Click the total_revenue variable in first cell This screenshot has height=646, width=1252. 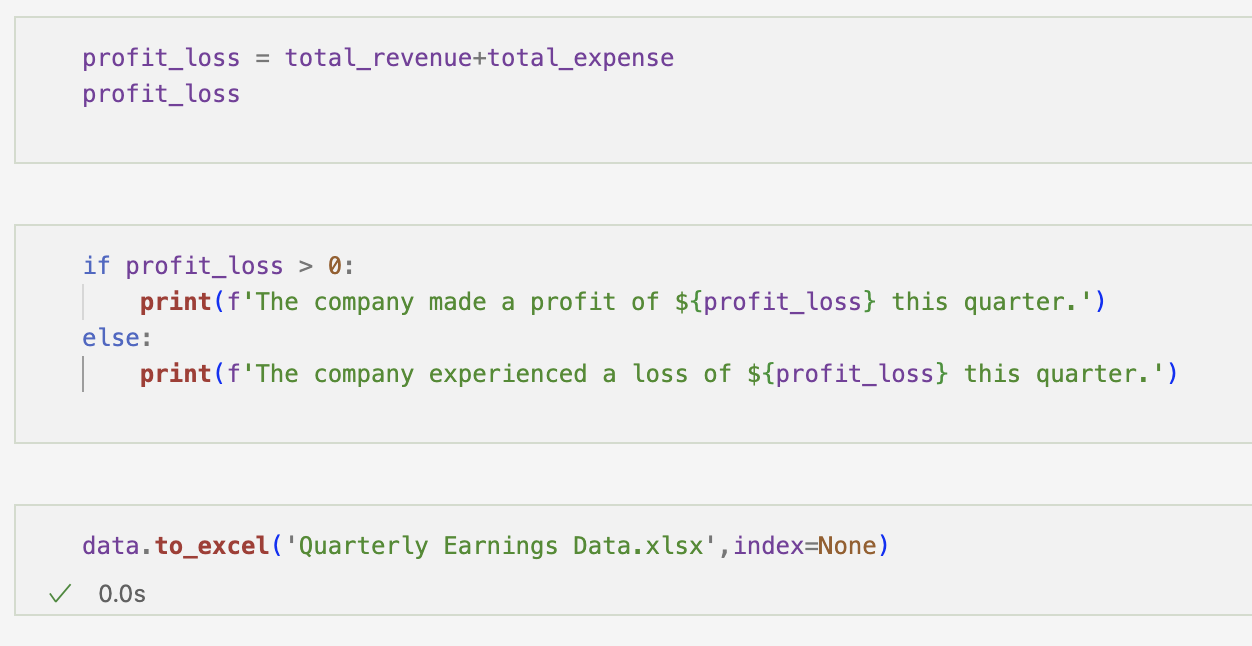(x=379, y=58)
